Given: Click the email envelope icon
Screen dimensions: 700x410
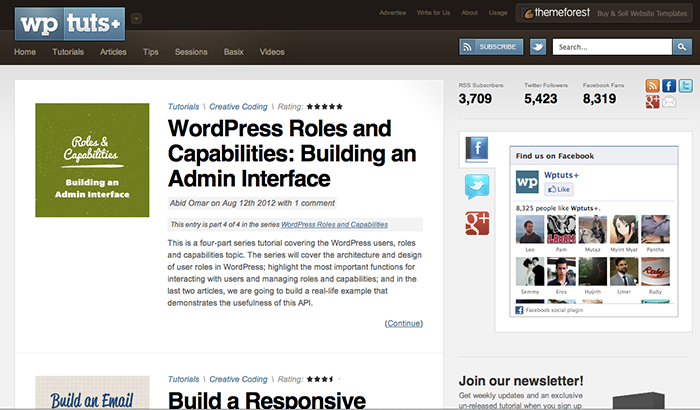Looking at the screenshot, I should 669,102.
